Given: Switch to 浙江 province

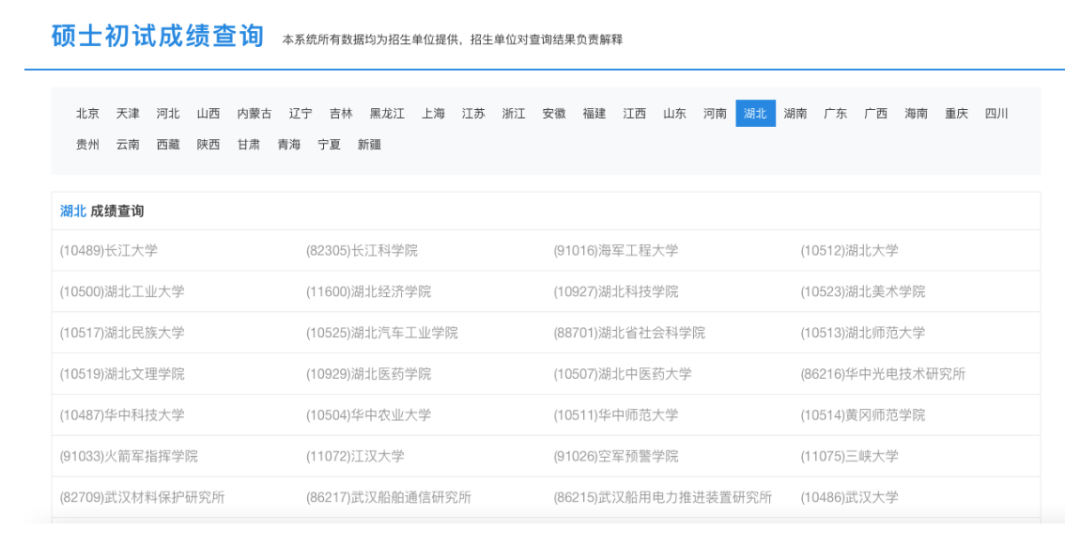Looking at the screenshot, I should pos(513,114).
